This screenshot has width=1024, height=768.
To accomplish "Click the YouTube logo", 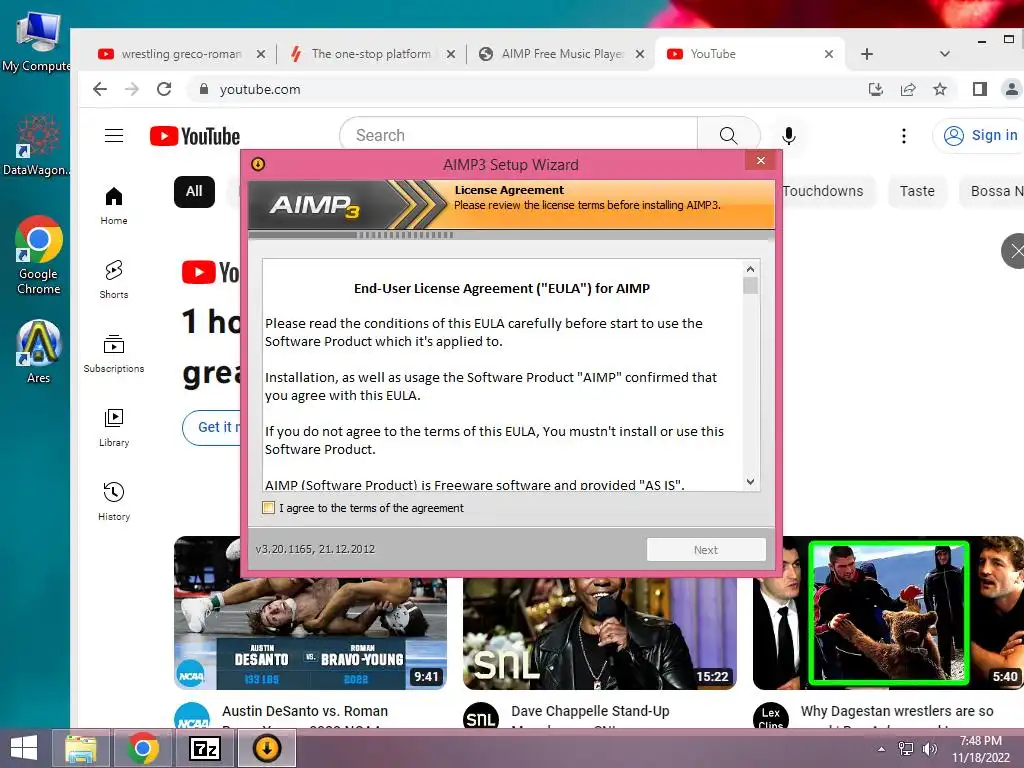I will (195, 136).
